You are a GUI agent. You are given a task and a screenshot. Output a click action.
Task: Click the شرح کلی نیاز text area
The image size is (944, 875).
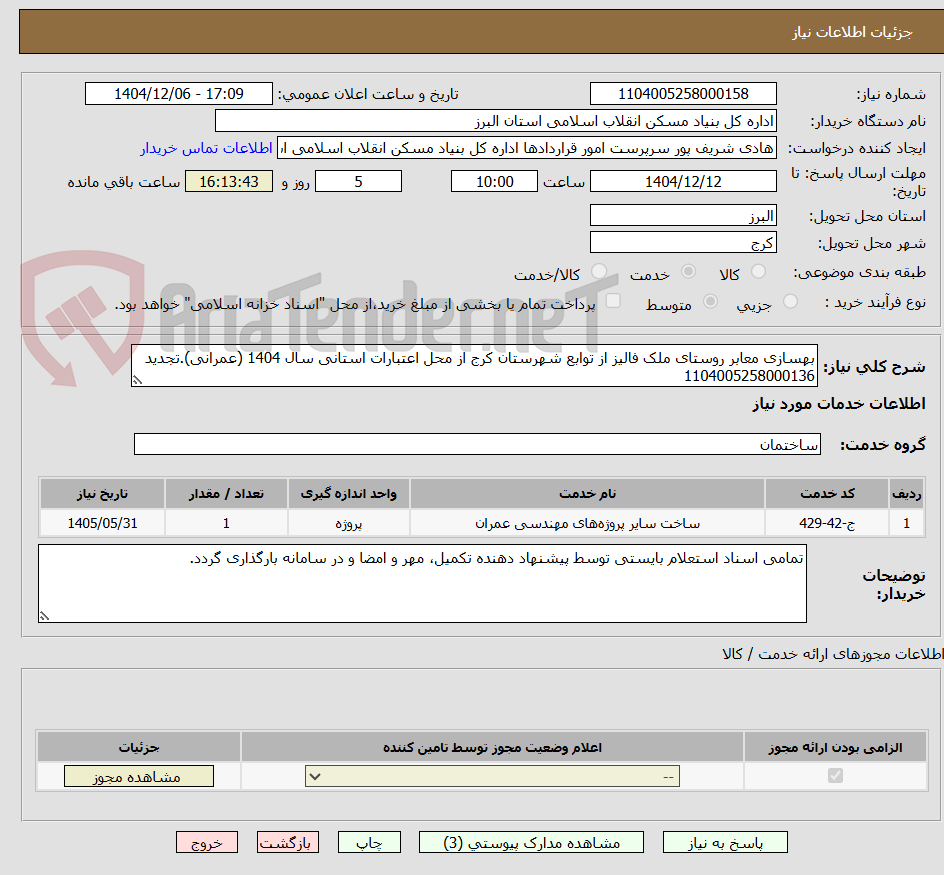point(474,366)
